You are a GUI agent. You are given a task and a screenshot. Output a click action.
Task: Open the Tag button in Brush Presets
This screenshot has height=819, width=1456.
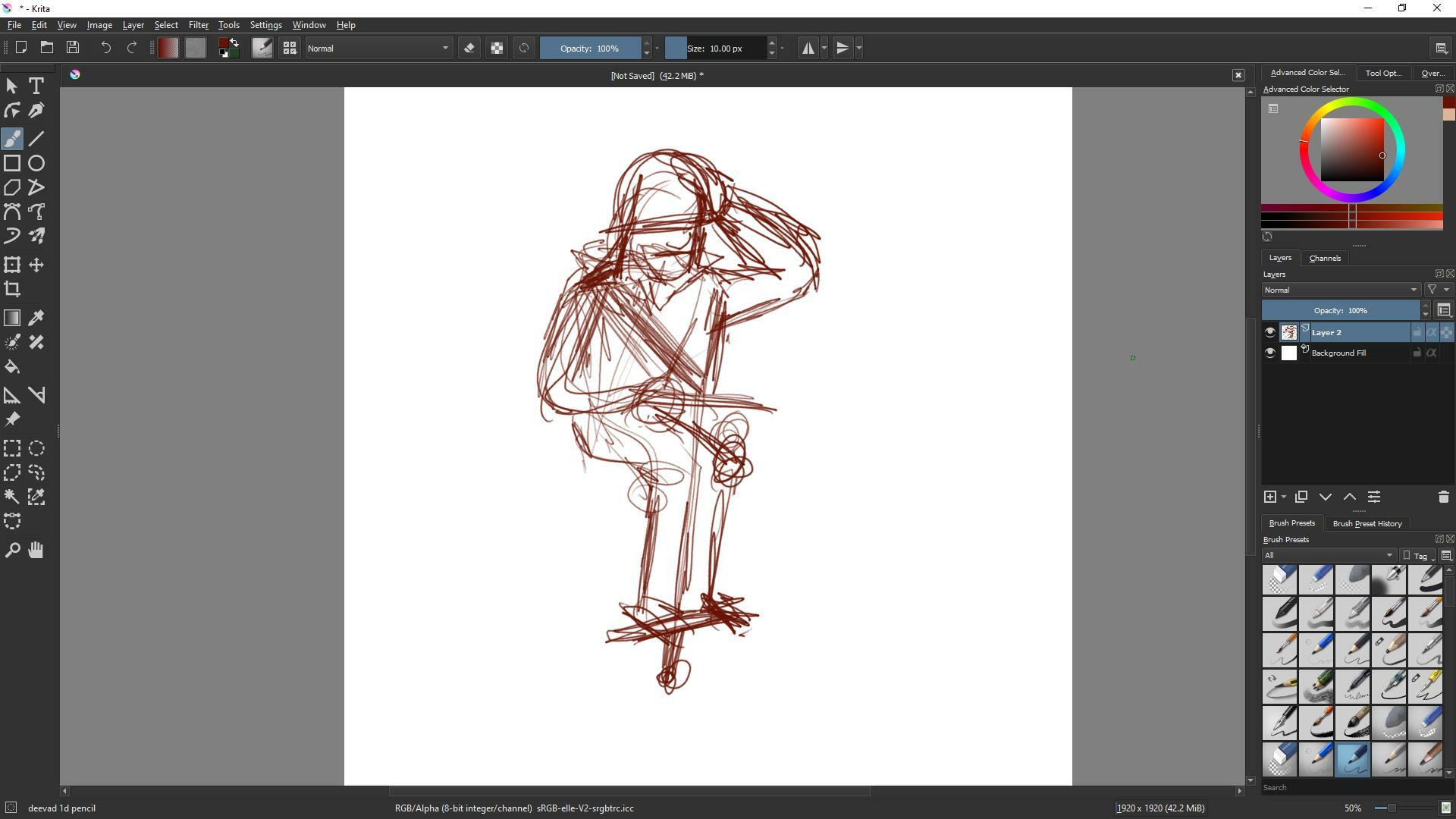[x=1417, y=556]
